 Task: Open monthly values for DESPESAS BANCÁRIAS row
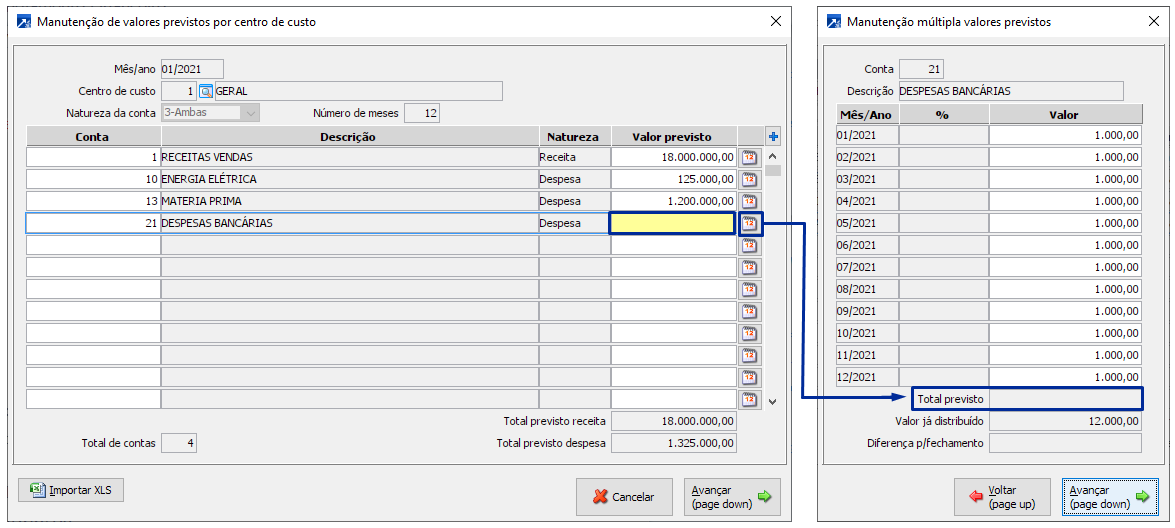tap(749, 223)
